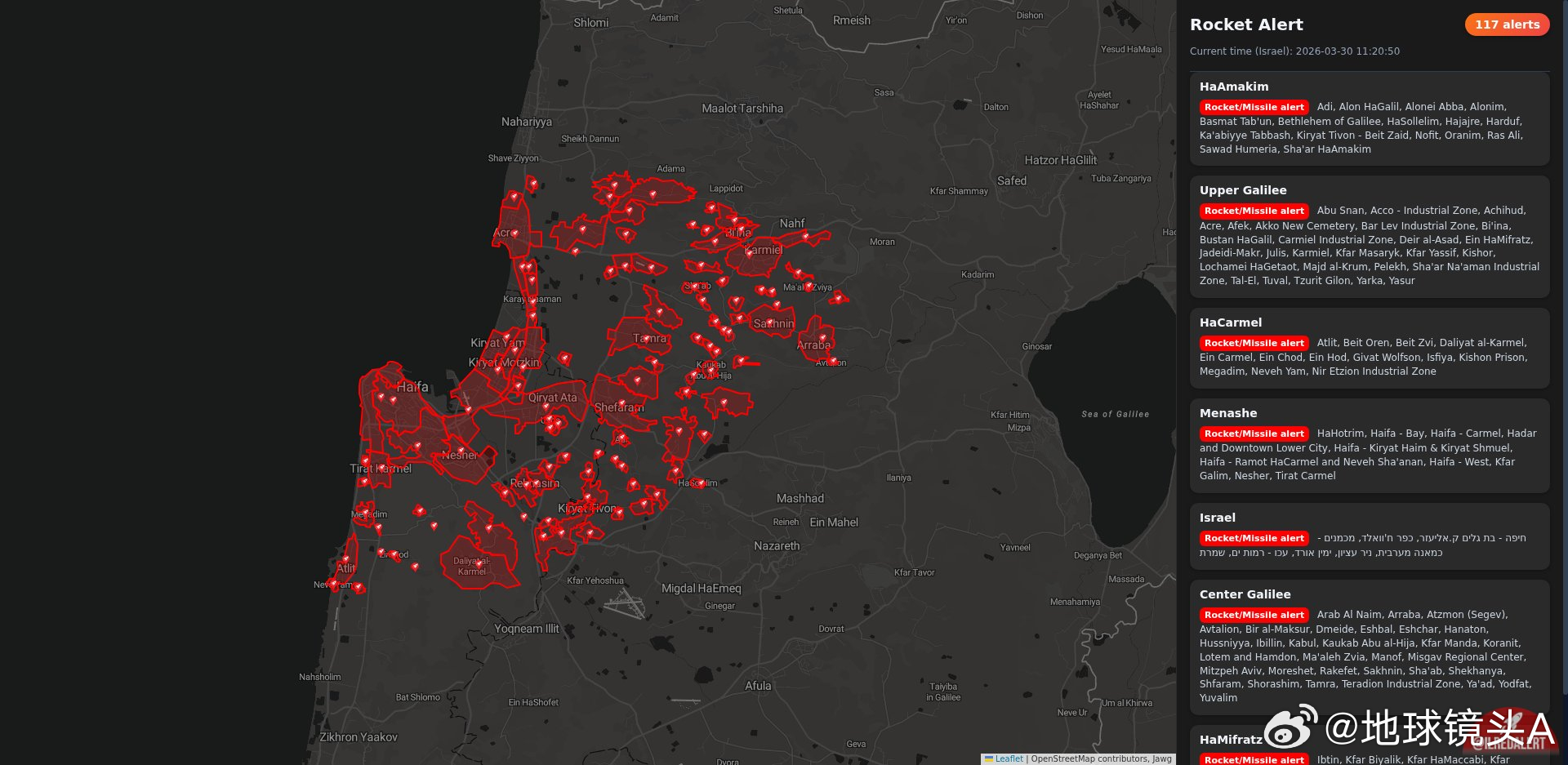This screenshot has width=1568, height=765.
Task: Click the Nahsholim label on the map
Action: [320, 677]
